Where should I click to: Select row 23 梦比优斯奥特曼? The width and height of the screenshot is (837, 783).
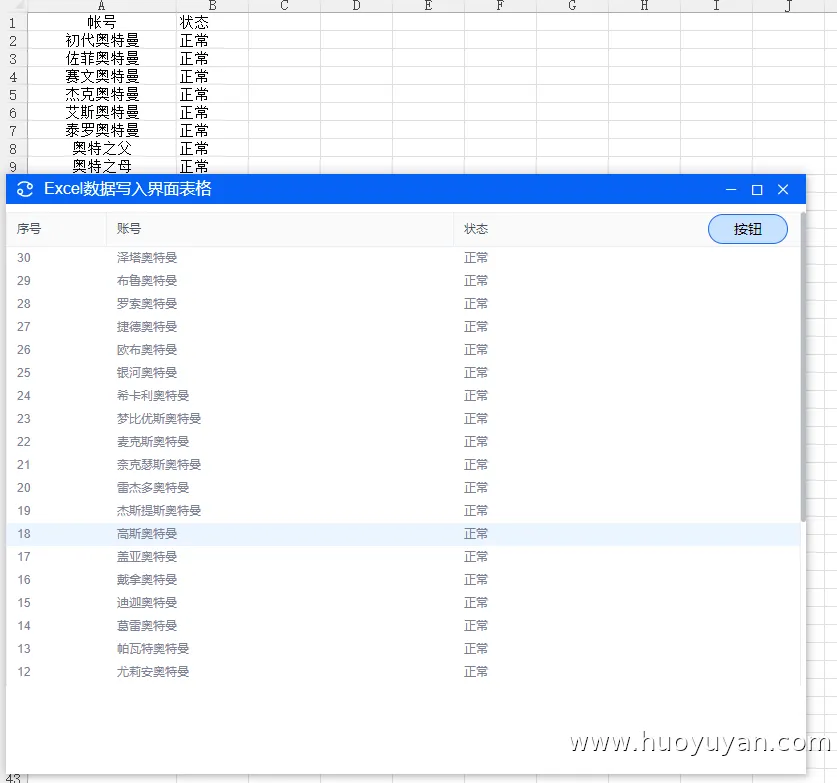tap(403, 418)
